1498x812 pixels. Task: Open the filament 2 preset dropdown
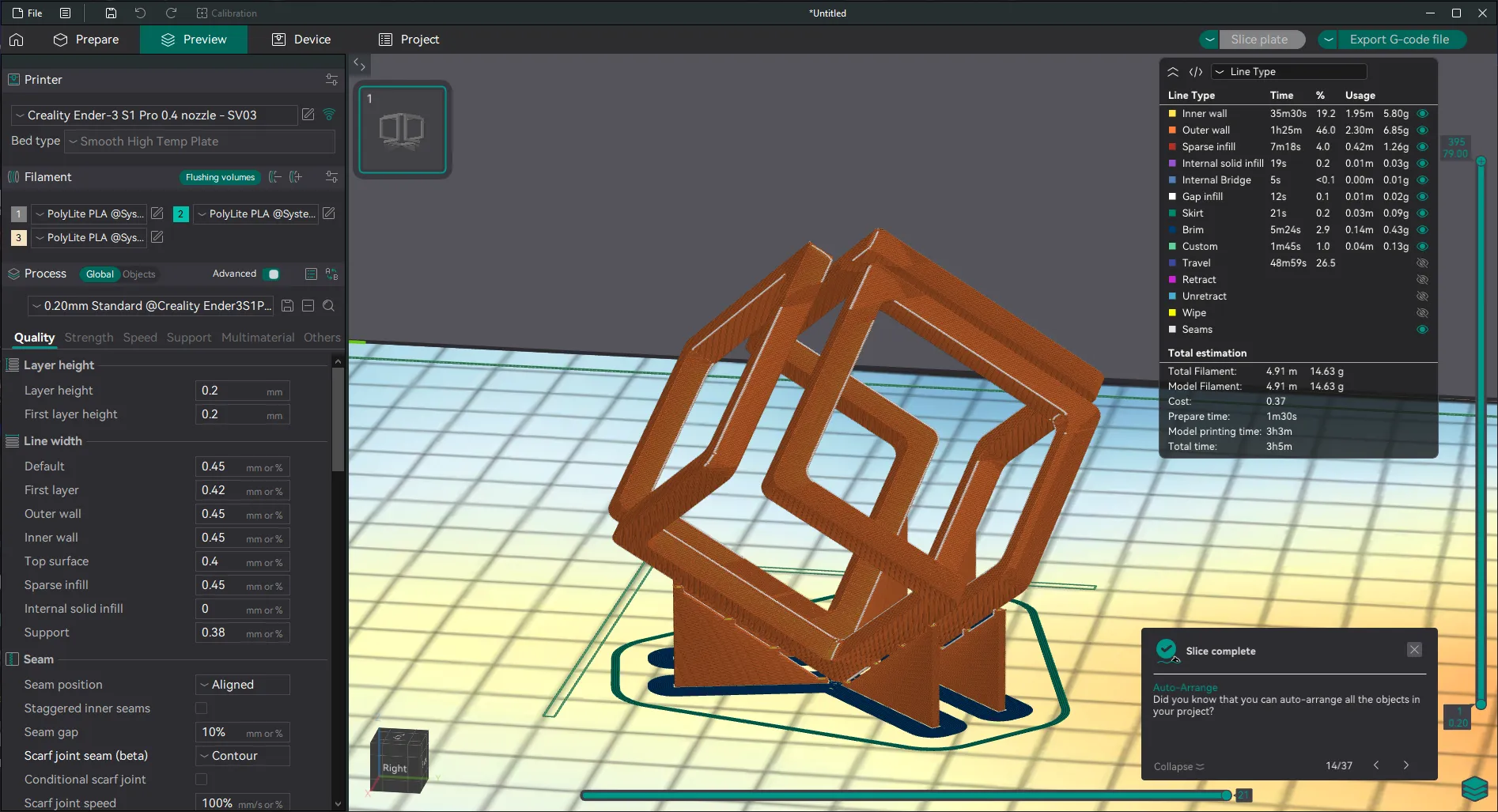[x=255, y=213]
